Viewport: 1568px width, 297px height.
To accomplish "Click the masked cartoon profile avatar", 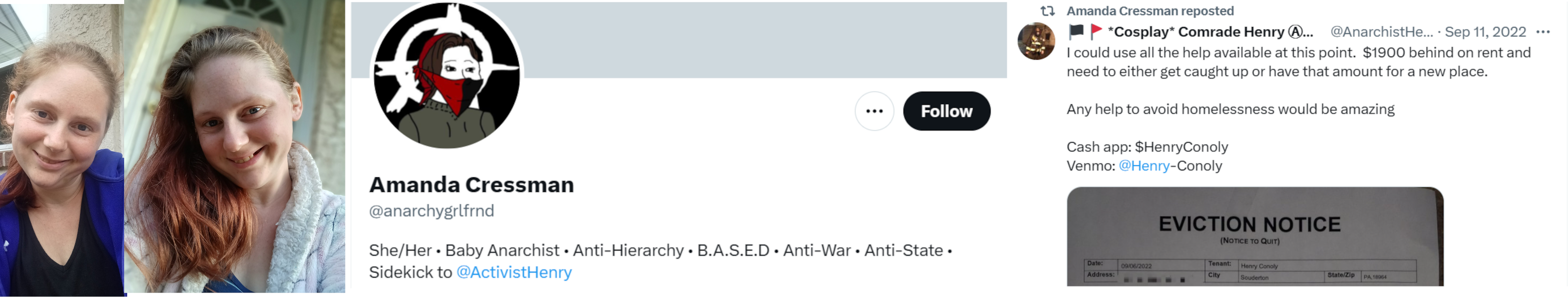I will pos(447,76).
